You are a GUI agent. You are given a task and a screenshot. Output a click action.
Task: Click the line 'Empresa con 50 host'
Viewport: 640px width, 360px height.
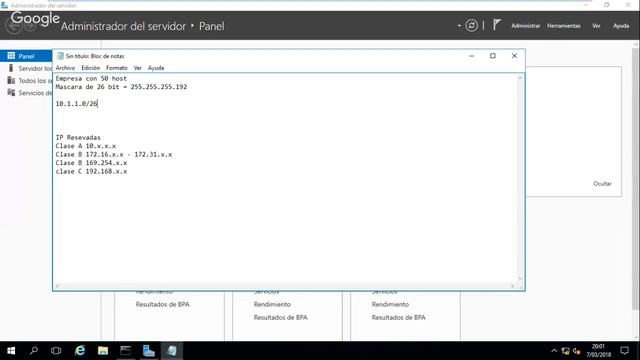click(91, 78)
